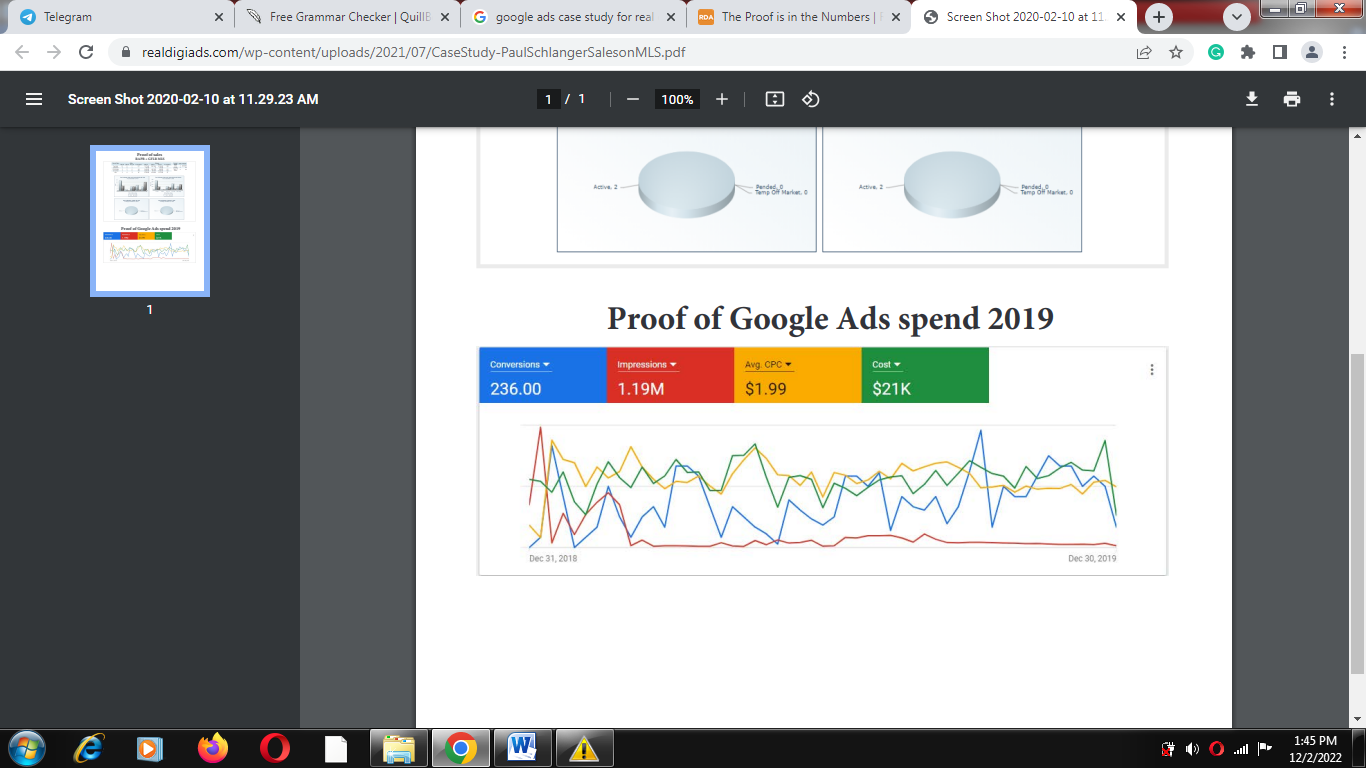Rotate the PDF counterclockwise
Image resolution: width=1366 pixels, height=768 pixels.
[x=811, y=99]
